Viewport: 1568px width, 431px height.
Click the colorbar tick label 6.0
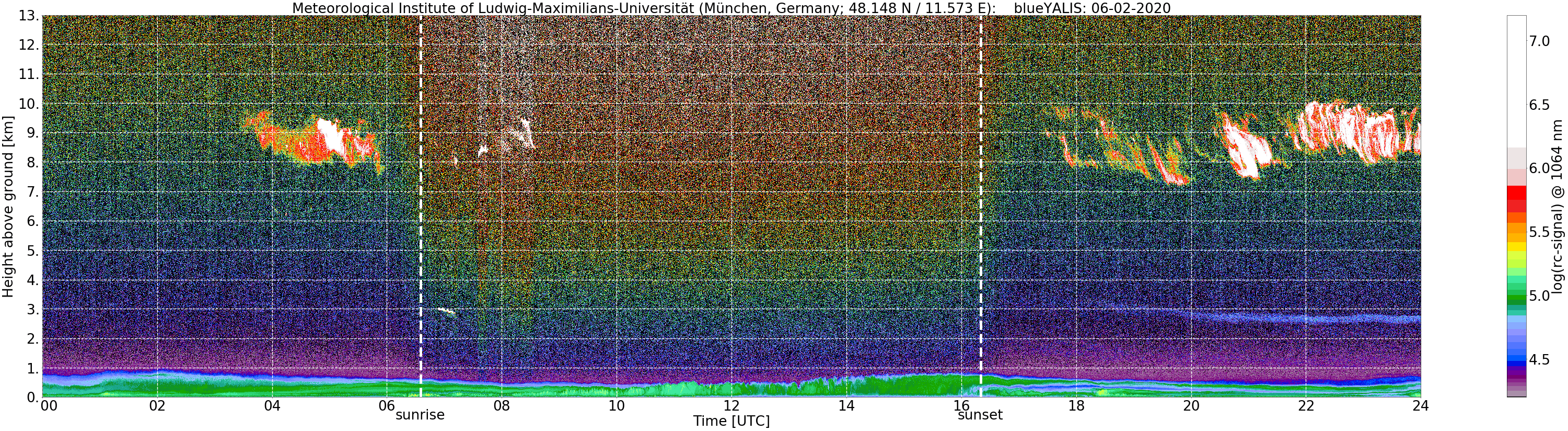point(1539,168)
